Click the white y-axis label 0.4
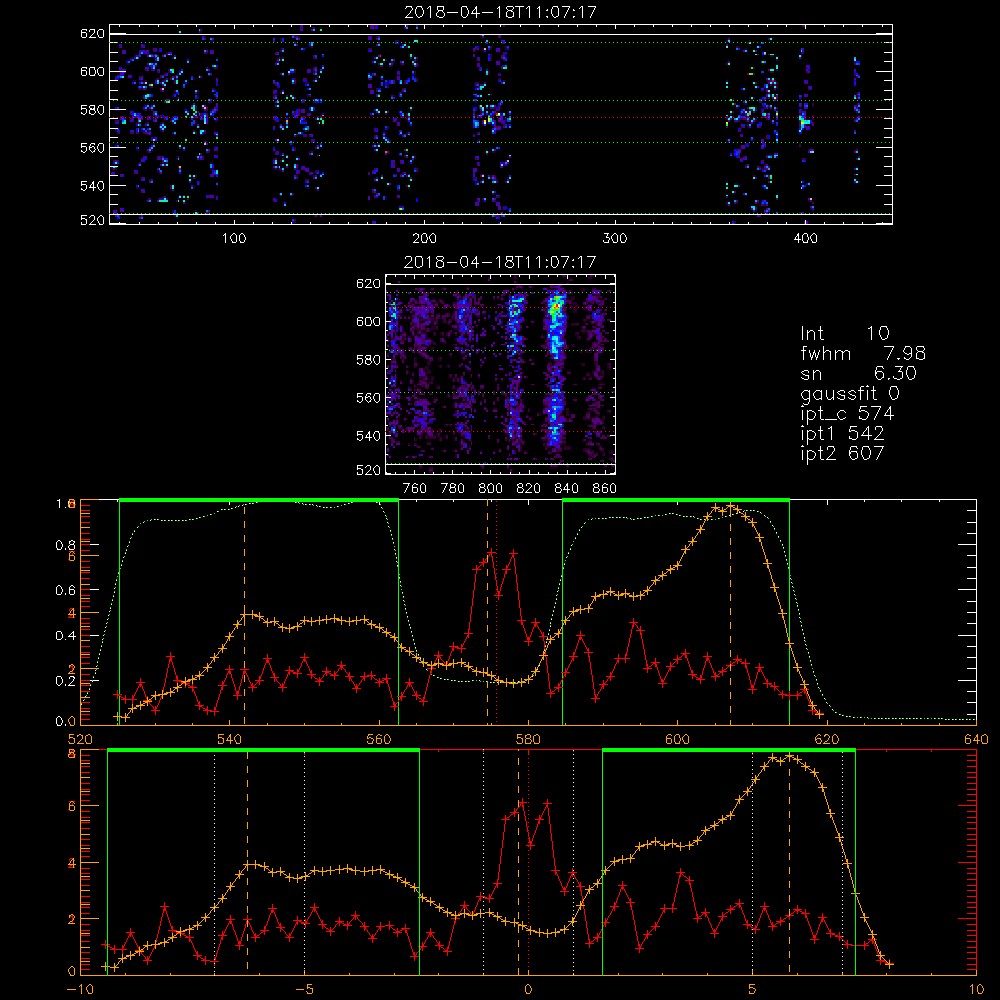1000x1000 pixels. [x=65, y=635]
